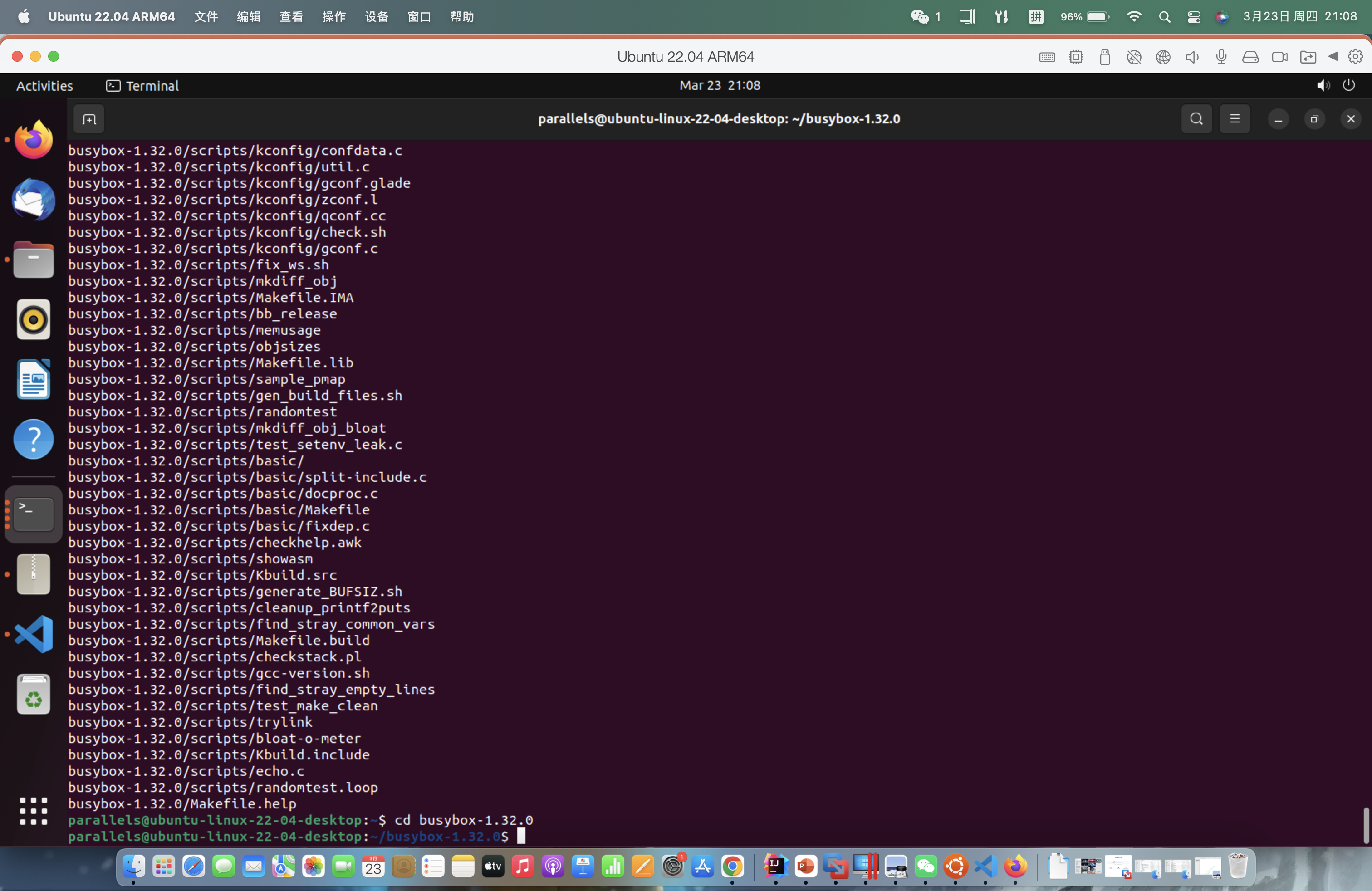This screenshot has width=1372, height=891.
Task: Click the globe network icon in Parallels toolbar
Action: [x=1163, y=57]
